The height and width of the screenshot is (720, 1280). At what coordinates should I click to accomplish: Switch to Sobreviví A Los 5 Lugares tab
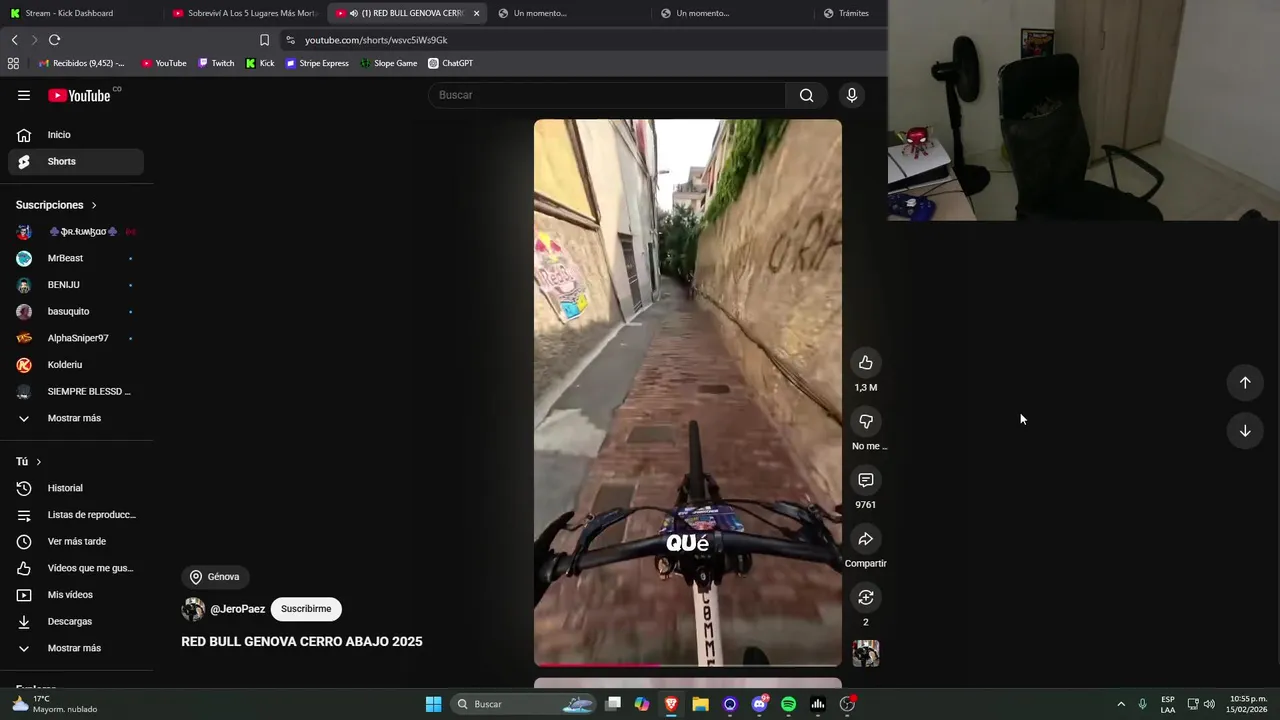[246, 13]
